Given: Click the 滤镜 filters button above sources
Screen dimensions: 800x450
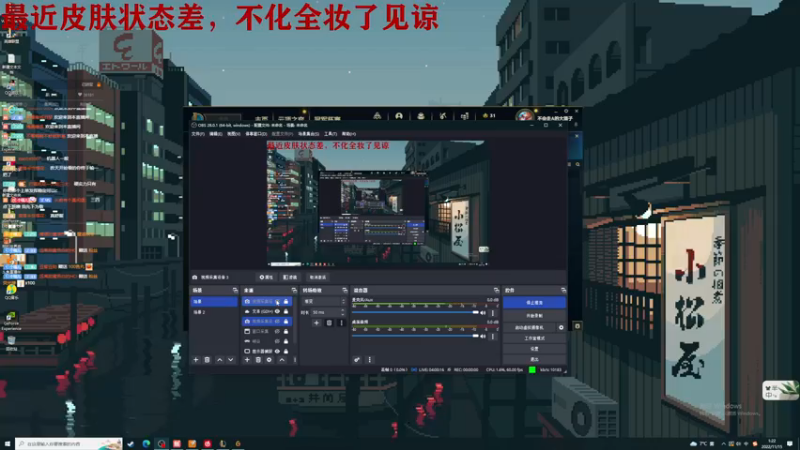Looking at the screenshot, I should tap(290, 278).
